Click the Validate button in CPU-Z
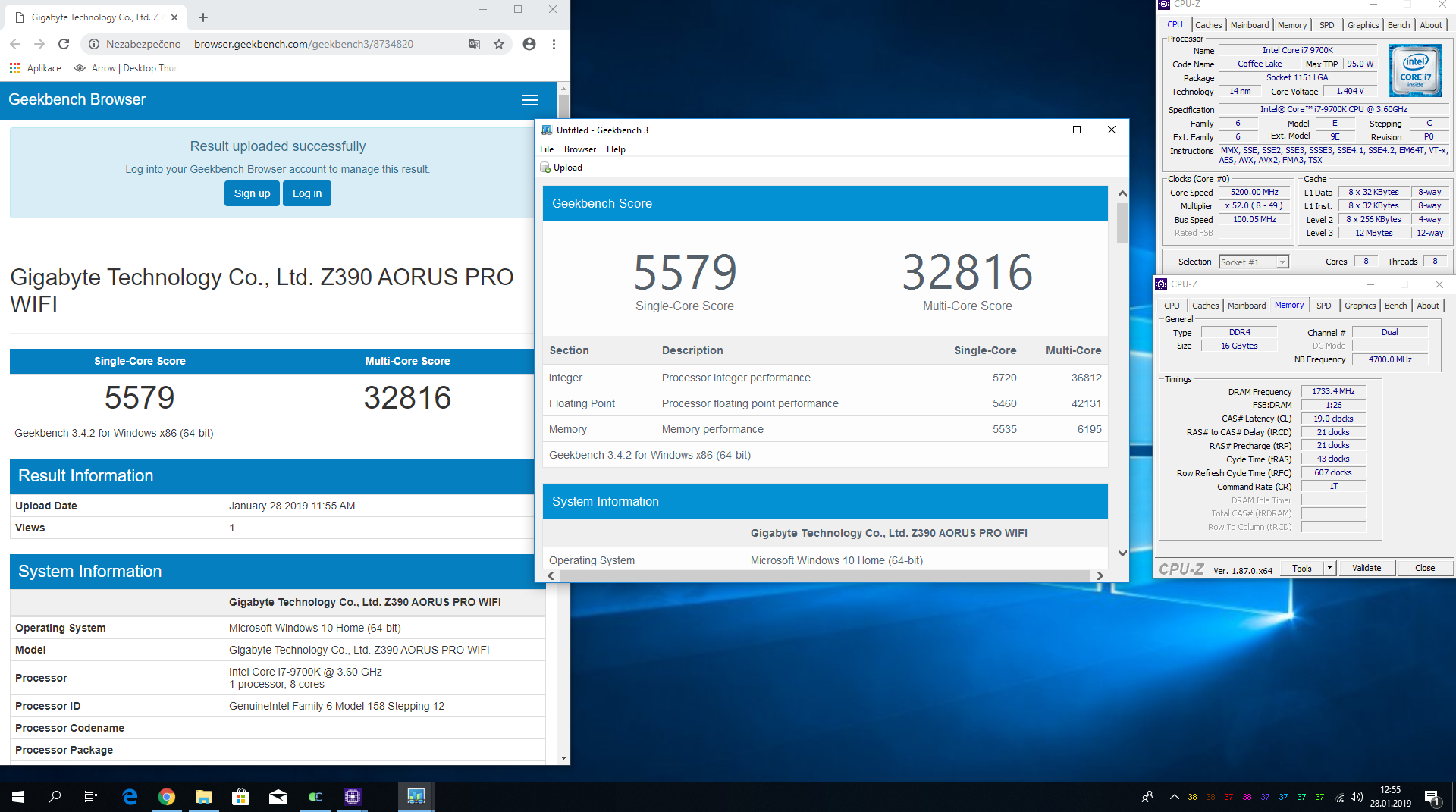Screen dimensions: 1456x812 point(1367,568)
